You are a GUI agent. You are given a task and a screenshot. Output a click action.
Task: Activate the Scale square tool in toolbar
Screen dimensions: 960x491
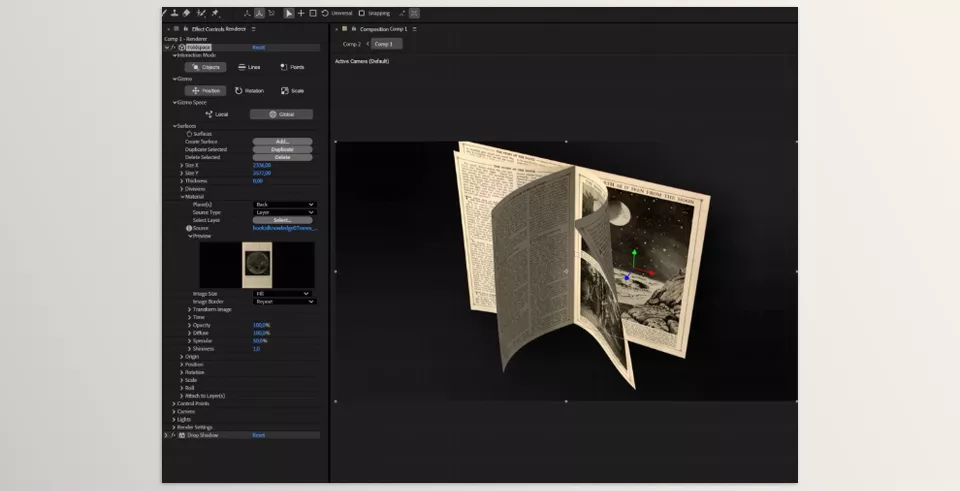click(x=313, y=13)
